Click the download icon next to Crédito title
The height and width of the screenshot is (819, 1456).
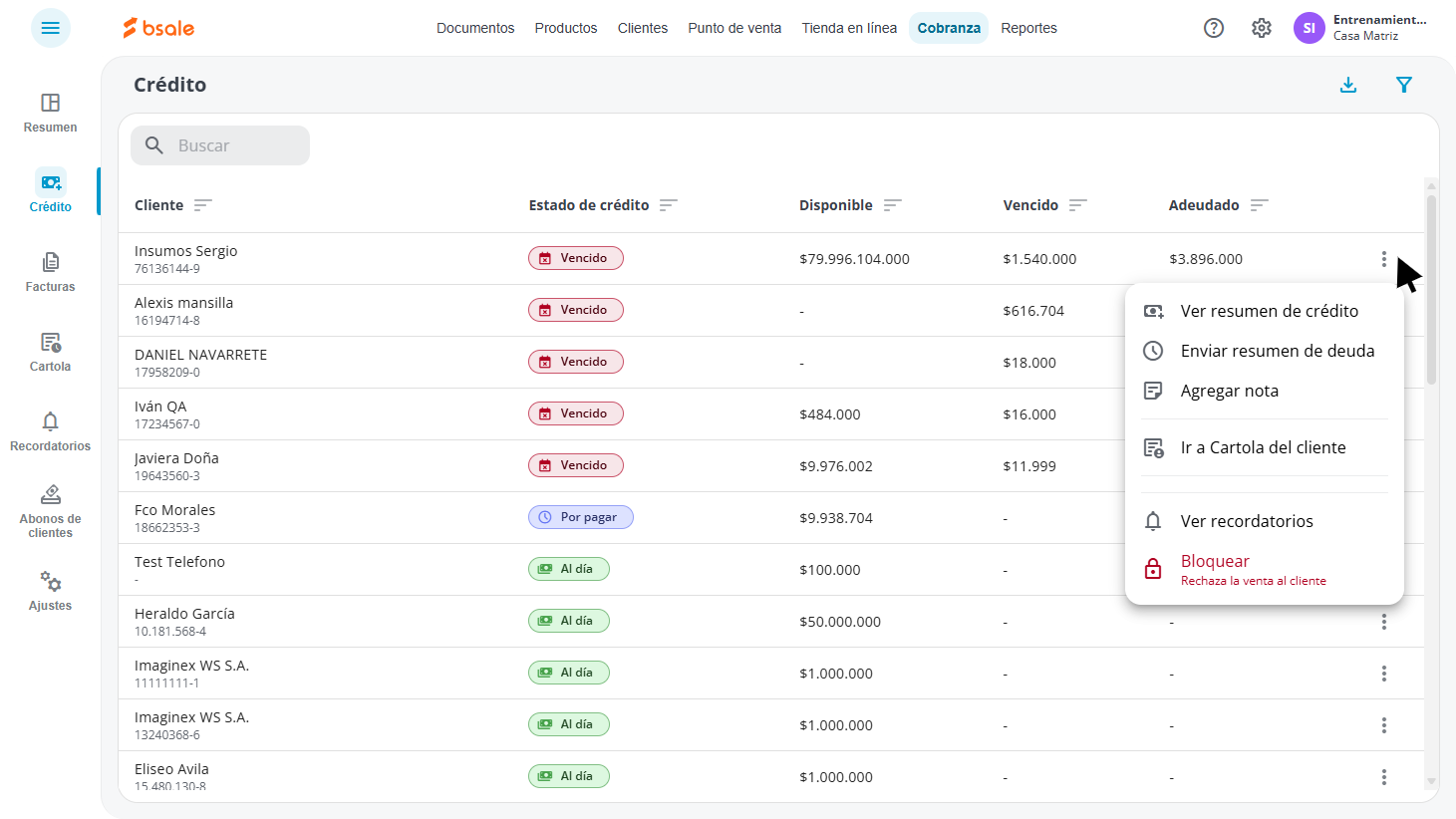pos(1348,85)
